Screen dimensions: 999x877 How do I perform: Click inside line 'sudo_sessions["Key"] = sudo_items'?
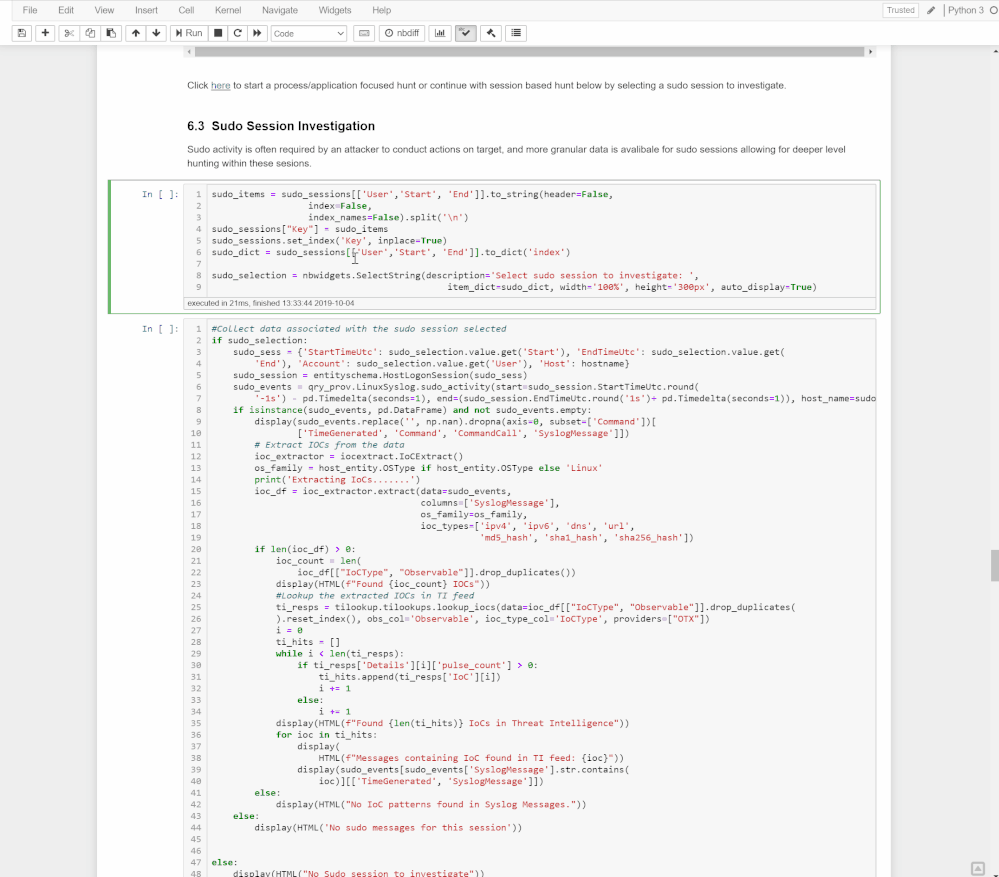(299, 229)
